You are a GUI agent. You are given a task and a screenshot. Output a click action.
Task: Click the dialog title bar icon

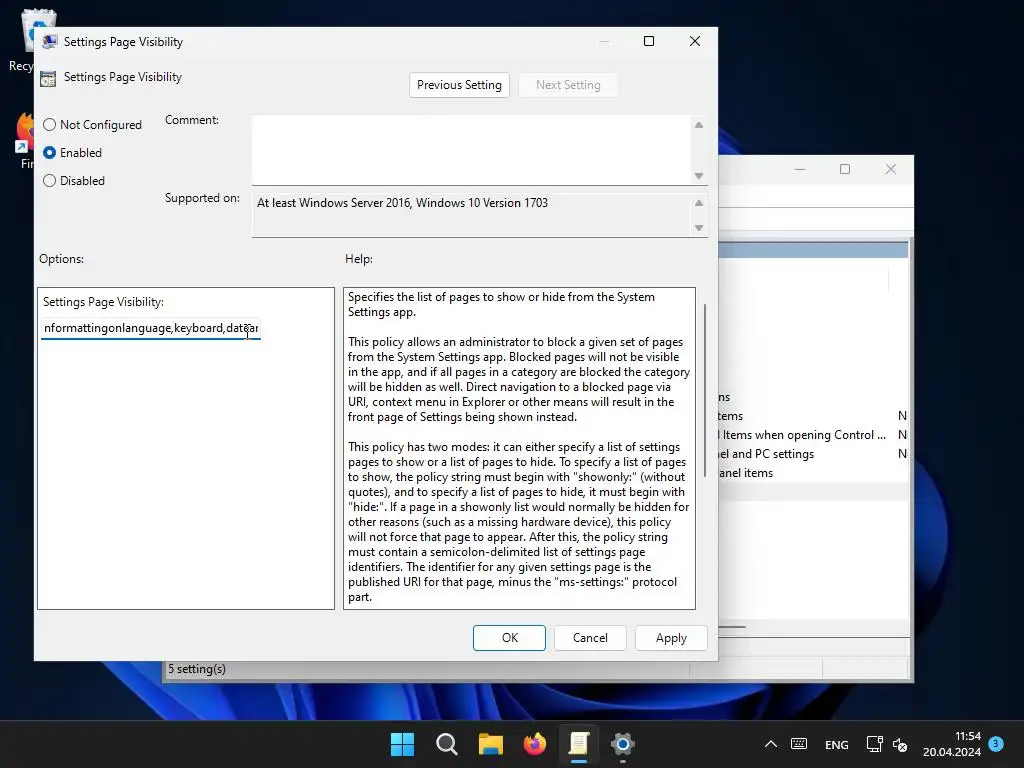point(49,42)
